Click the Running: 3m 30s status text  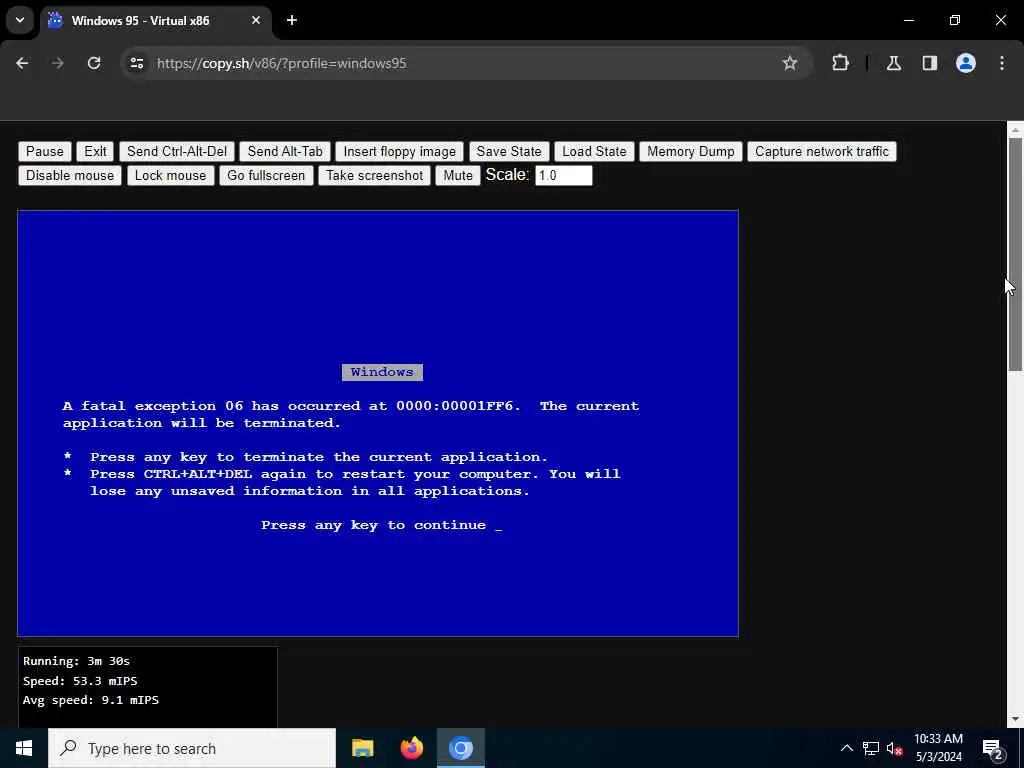click(76, 661)
